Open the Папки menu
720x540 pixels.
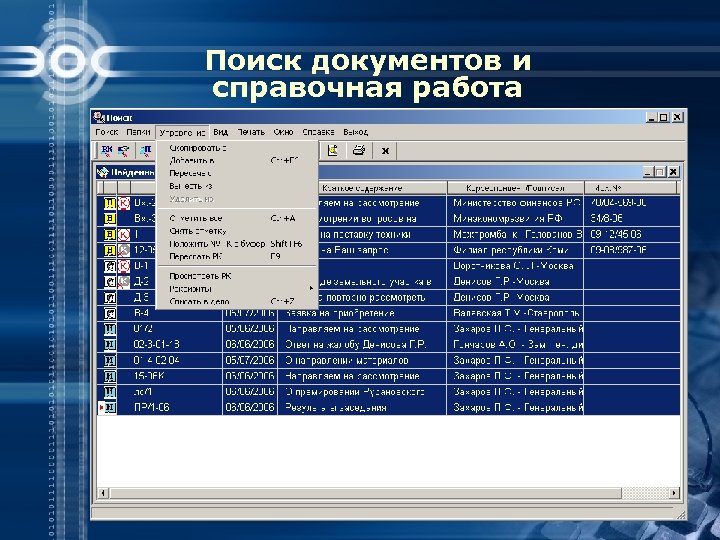click(x=138, y=132)
